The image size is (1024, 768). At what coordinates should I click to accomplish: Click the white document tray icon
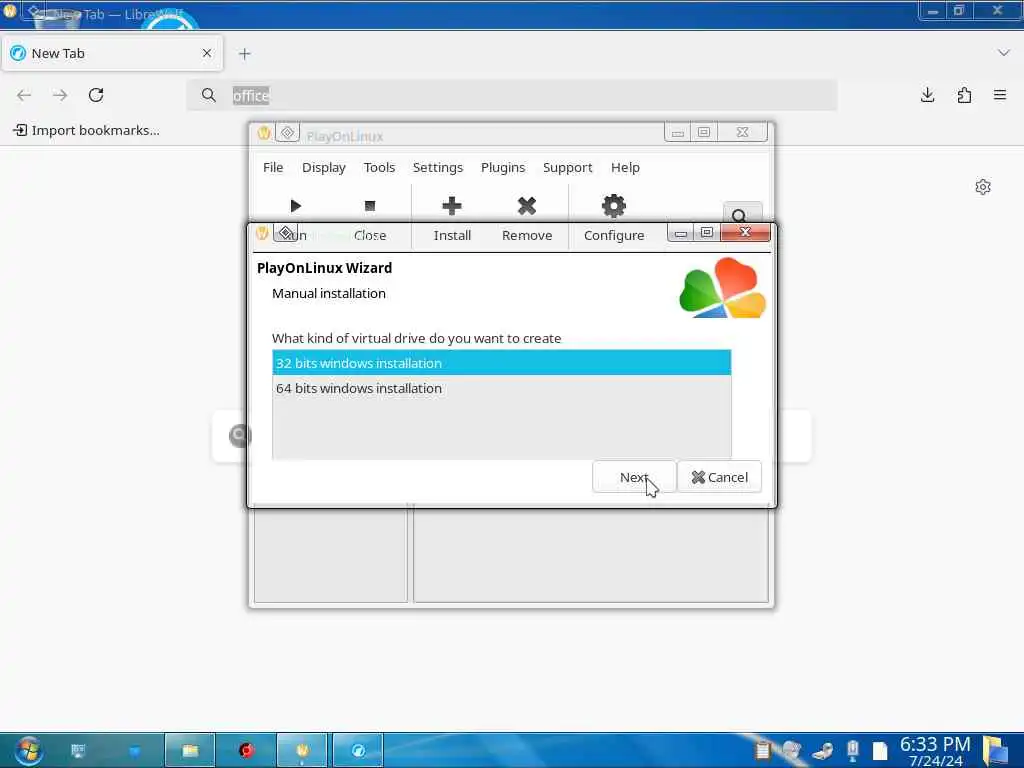point(880,751)
